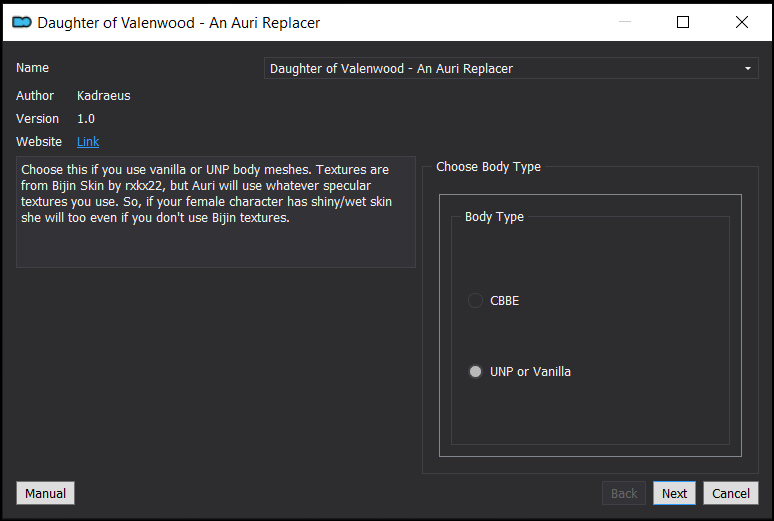
Task: Click the window title bar text
Action: coord(179,23)
